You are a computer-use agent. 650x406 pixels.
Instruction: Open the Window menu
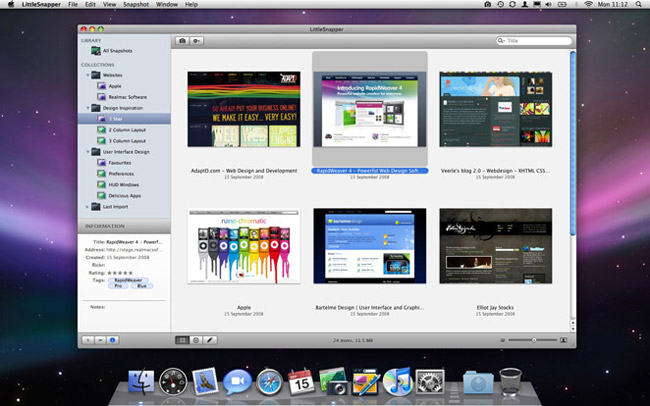click(x=167, y=5)
